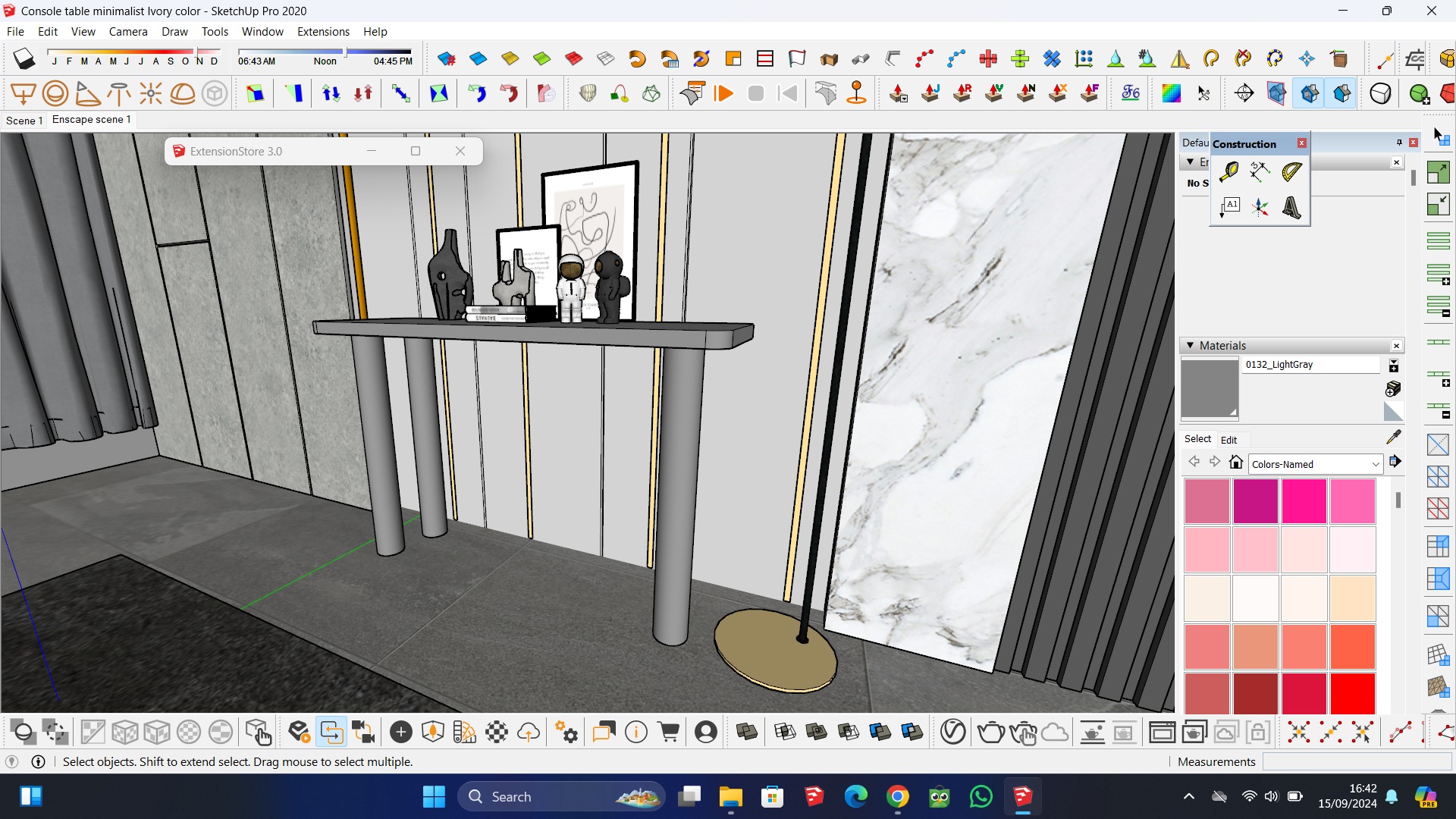
Task: Set material to paint with default
Action: pos(1393,411)
